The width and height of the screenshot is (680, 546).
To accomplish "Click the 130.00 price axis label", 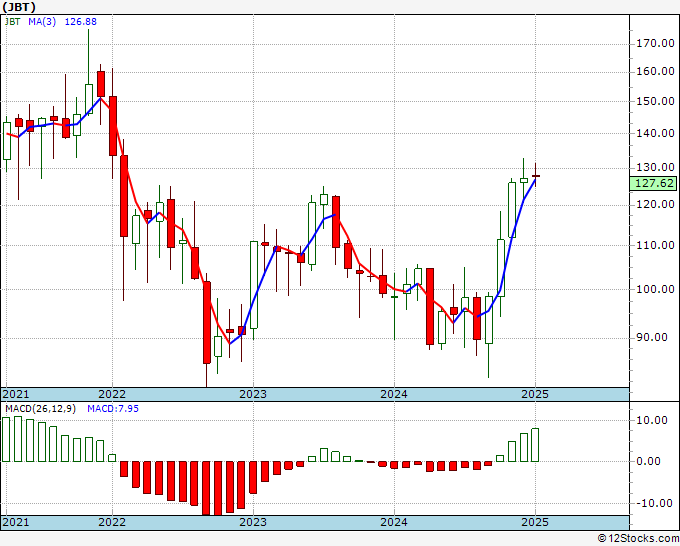I will coord(655,167).
